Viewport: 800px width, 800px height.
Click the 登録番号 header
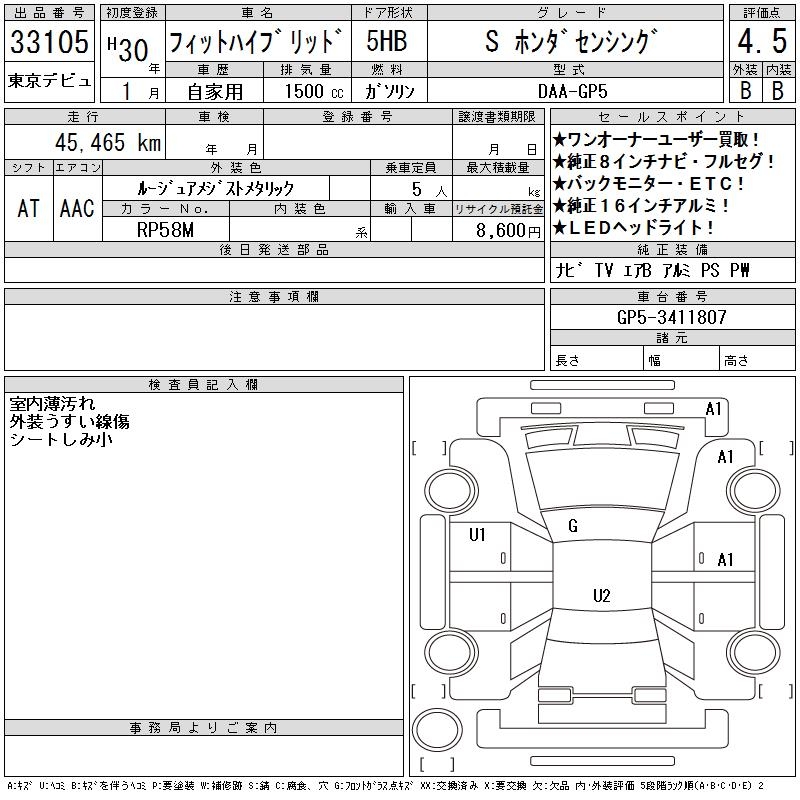click(x=358, y=117)
